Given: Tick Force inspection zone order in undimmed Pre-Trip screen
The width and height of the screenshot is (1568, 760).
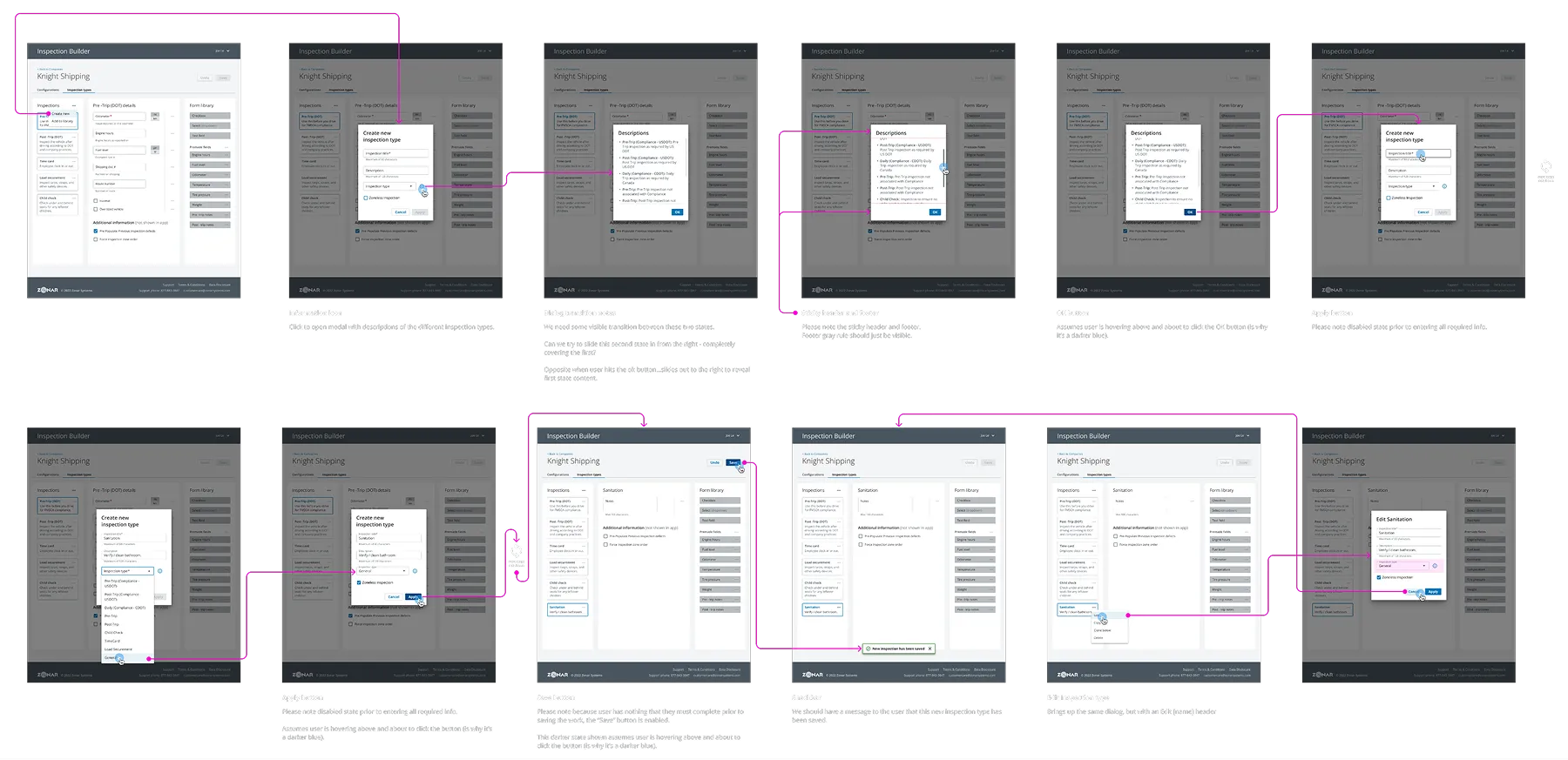Looking at the screenshot, I should [95, 239].
